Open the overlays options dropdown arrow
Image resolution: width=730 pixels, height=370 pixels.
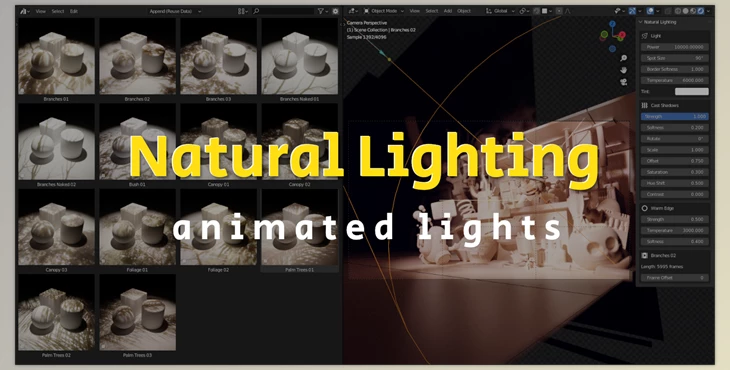click(658, 11)
